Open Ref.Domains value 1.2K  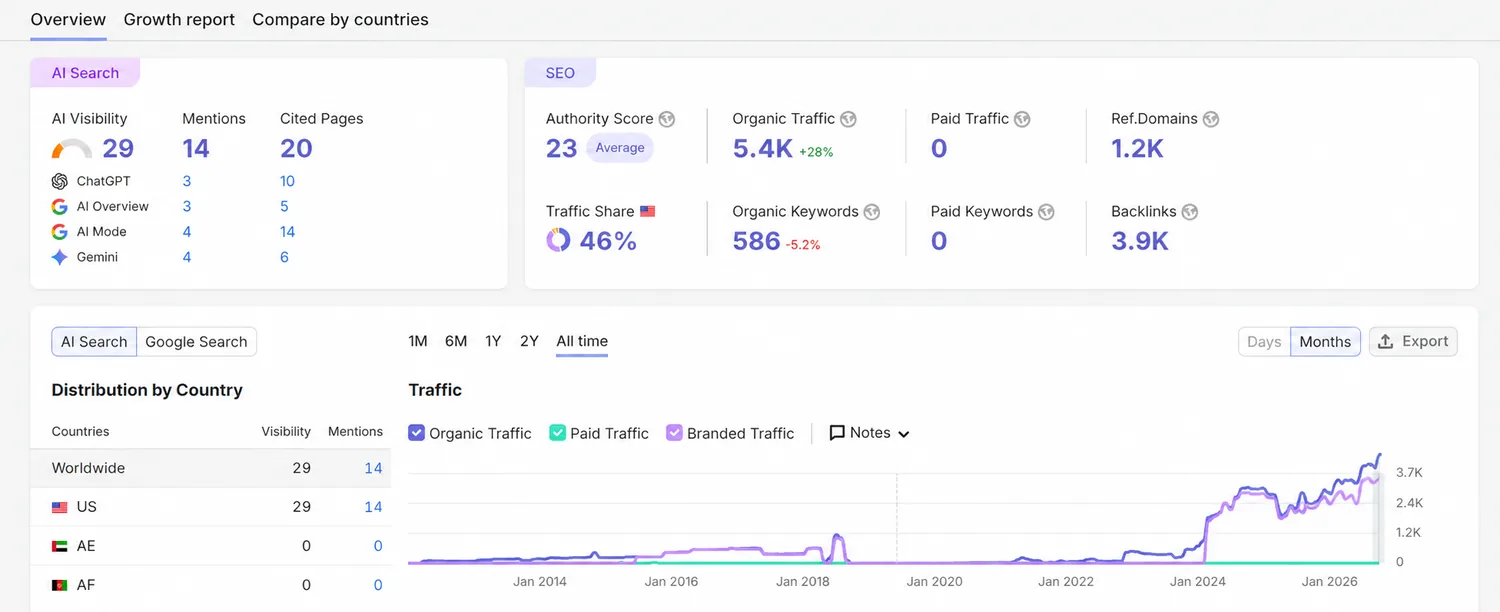tap(1138, 149)
